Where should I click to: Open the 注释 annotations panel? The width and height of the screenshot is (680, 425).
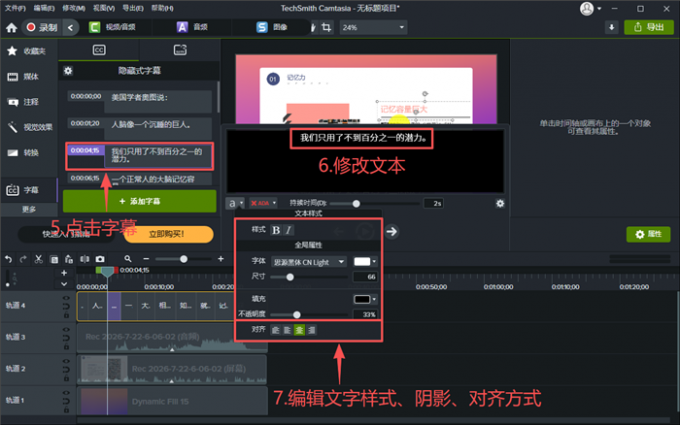click(x=24, y=102)
